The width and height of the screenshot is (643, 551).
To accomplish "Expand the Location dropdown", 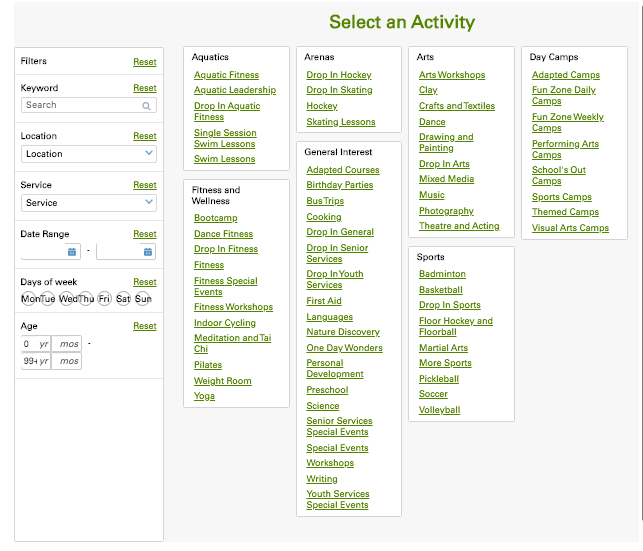I will [89, 154].
